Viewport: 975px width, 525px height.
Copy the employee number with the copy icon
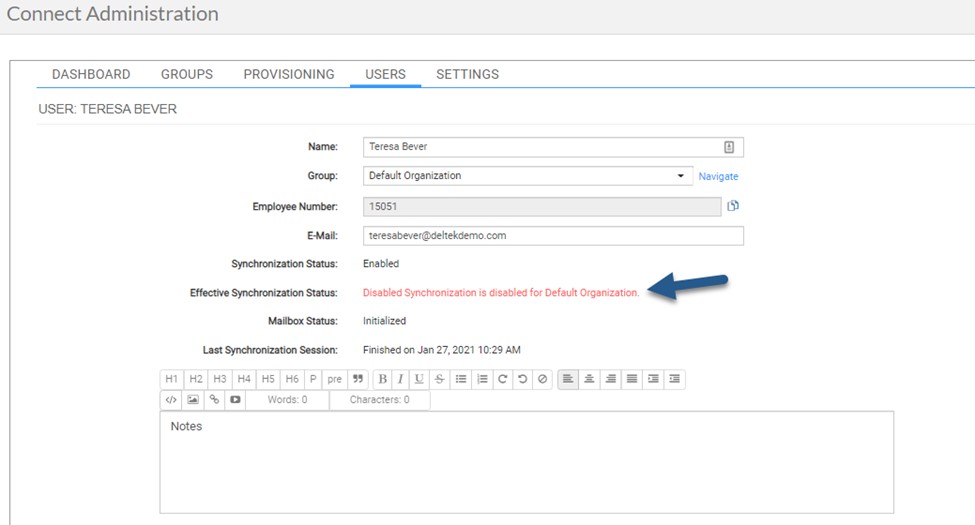point(733,206)
